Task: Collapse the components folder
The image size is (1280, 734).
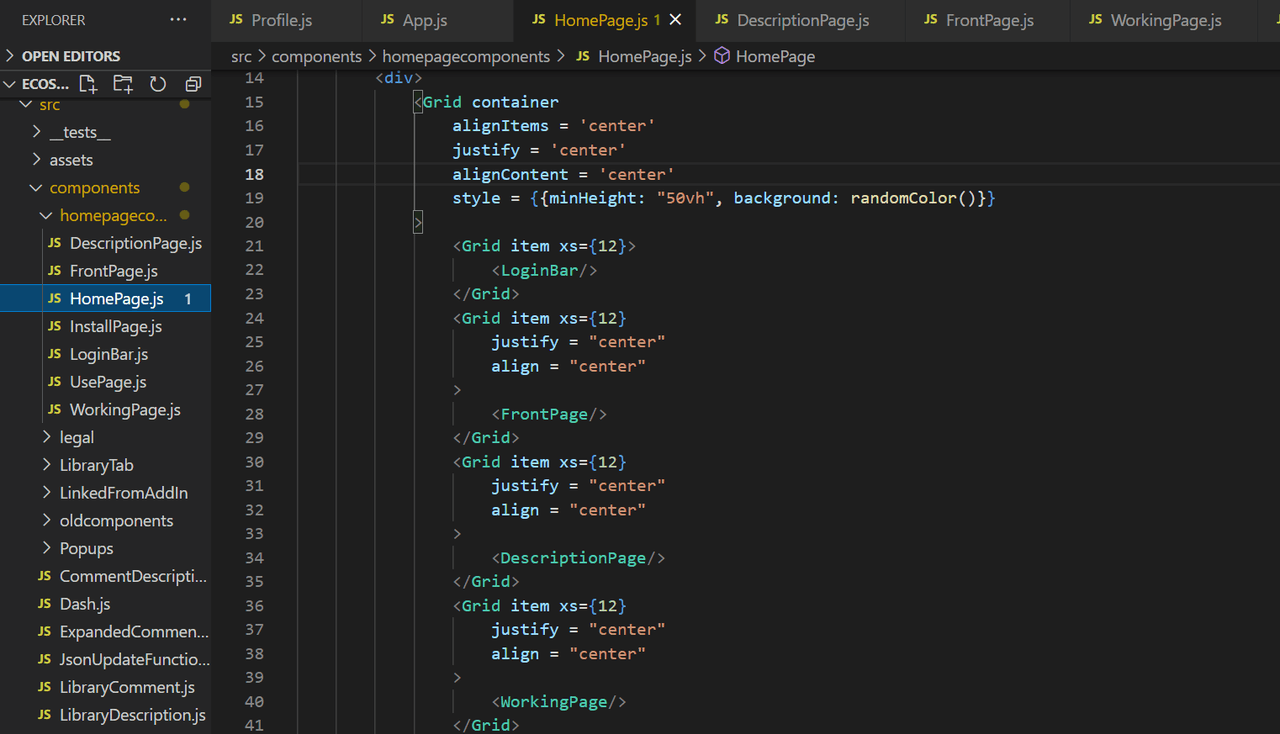Action: coord(37,188)
